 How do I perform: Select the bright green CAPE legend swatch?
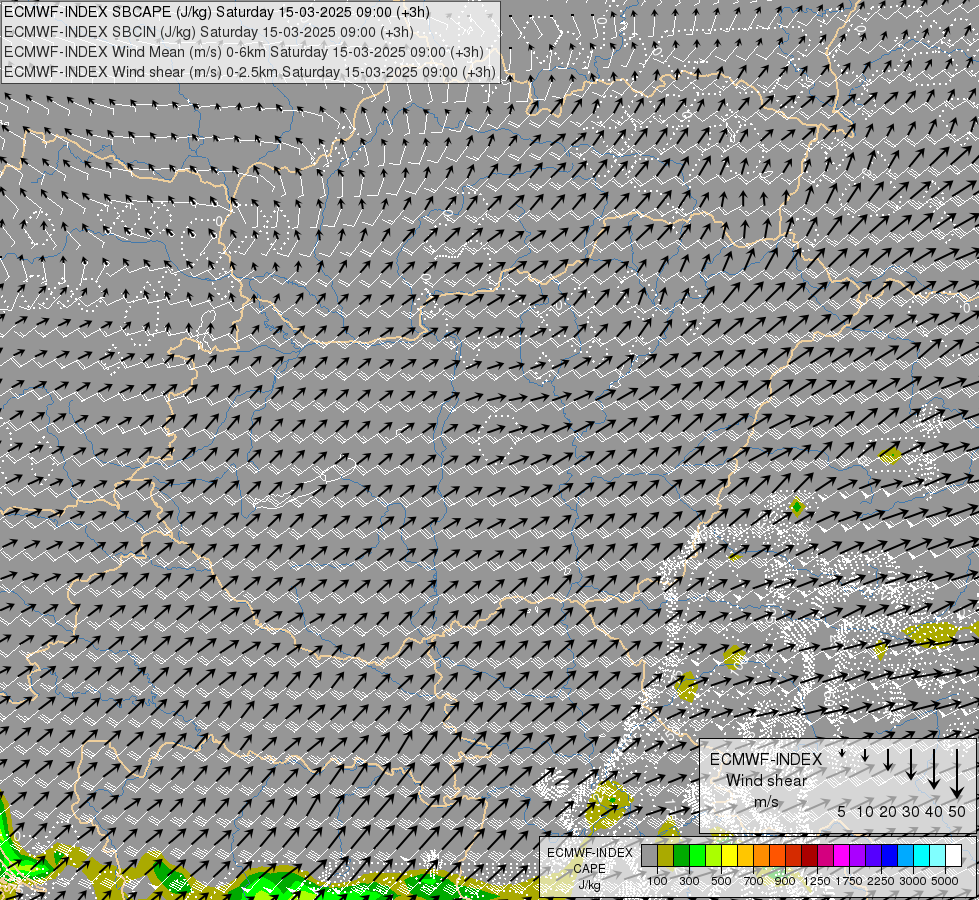[x=697, y=856]
